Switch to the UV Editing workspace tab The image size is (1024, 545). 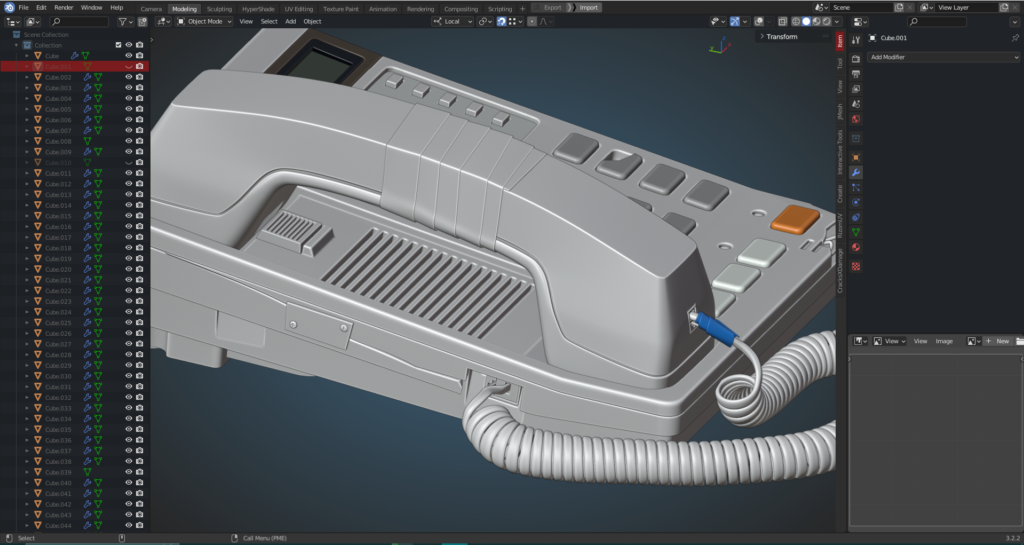click(298, 8)
